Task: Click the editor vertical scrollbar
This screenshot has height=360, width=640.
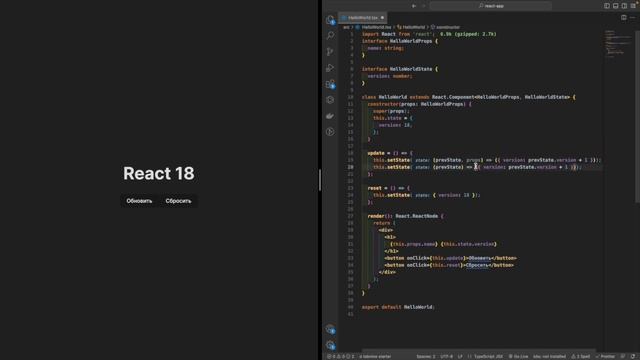Action: tap(637, 116)
